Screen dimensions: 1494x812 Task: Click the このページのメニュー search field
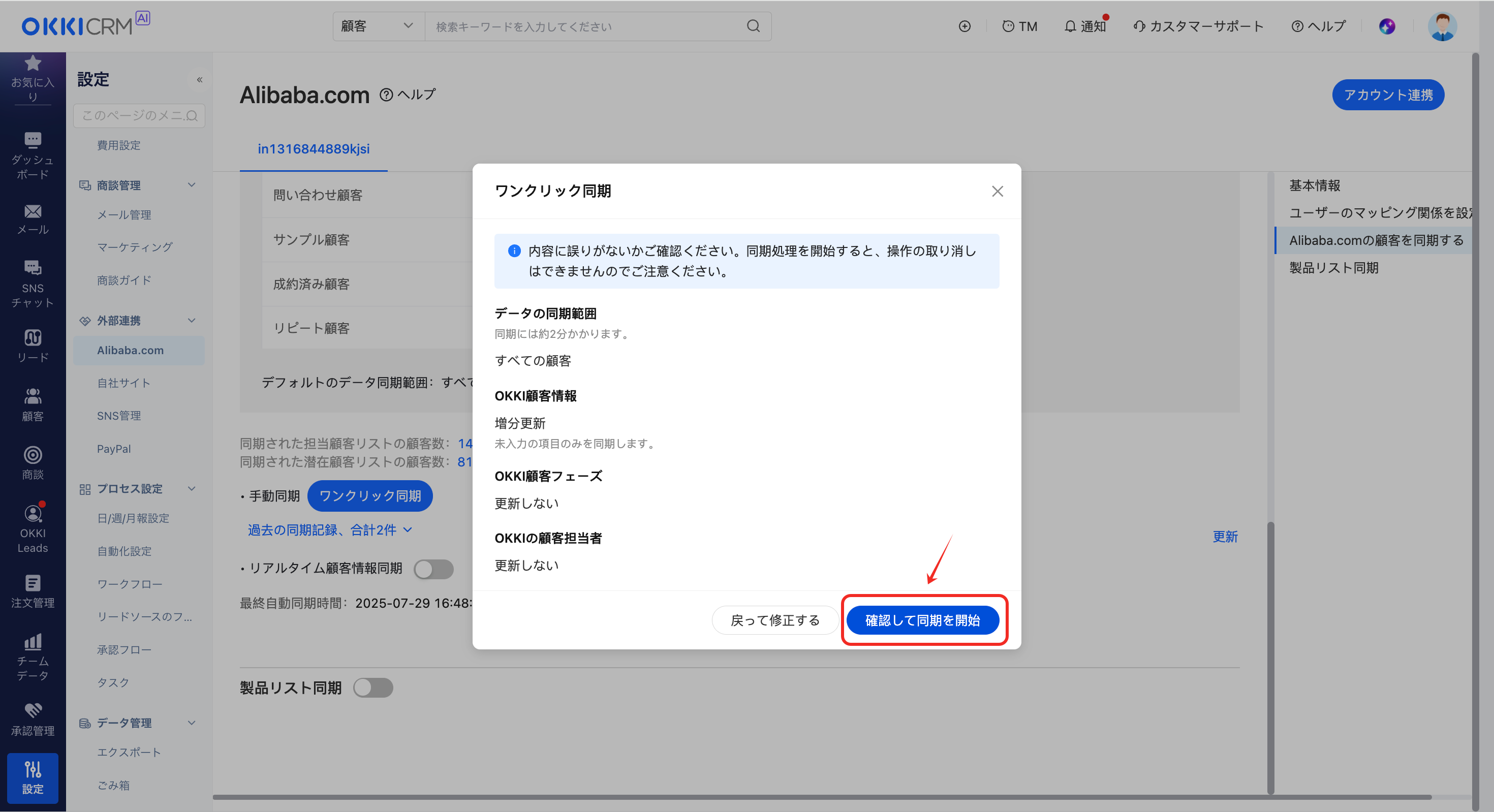tap(139, 115)
